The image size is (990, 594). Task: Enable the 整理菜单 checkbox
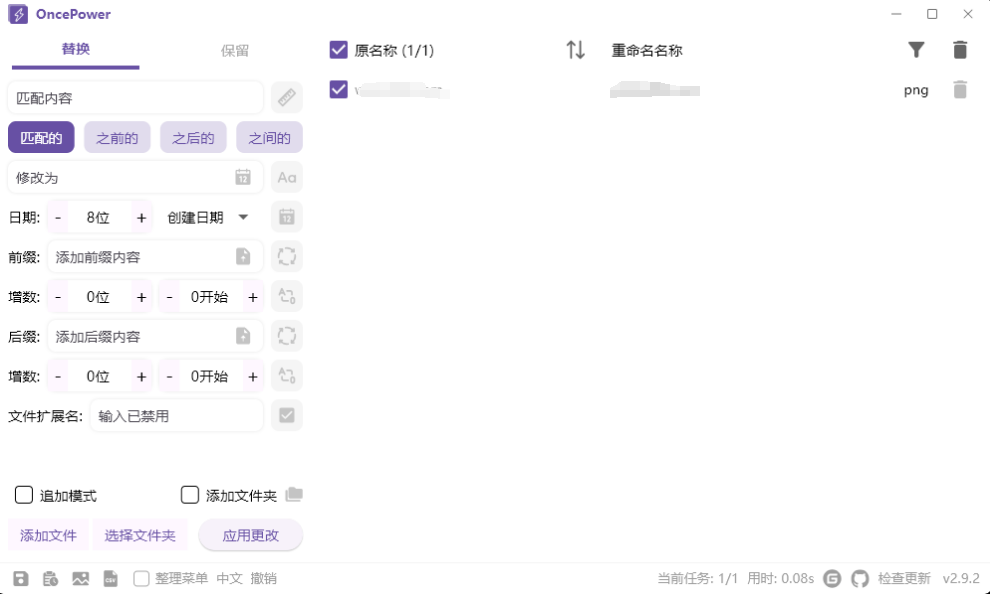pos(141,578)
